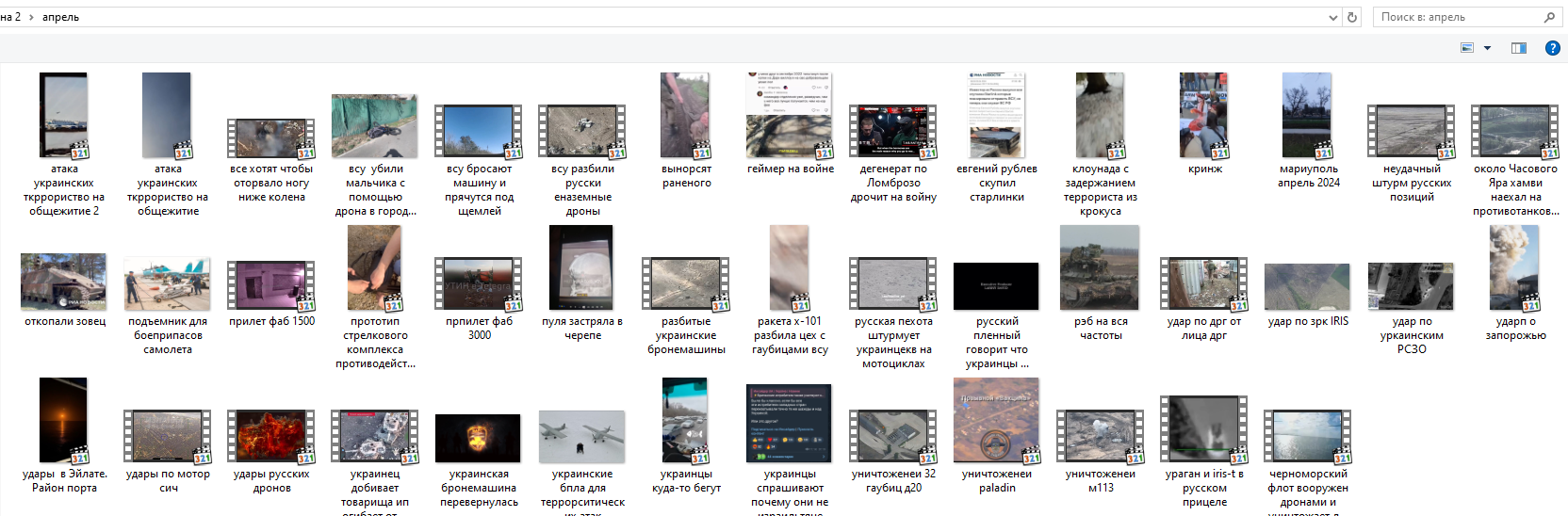The height and width of the screenshot is (516, 1568).
Task: Select file 'прилет фаб 1500'
Action: click(x=271, y=294)
